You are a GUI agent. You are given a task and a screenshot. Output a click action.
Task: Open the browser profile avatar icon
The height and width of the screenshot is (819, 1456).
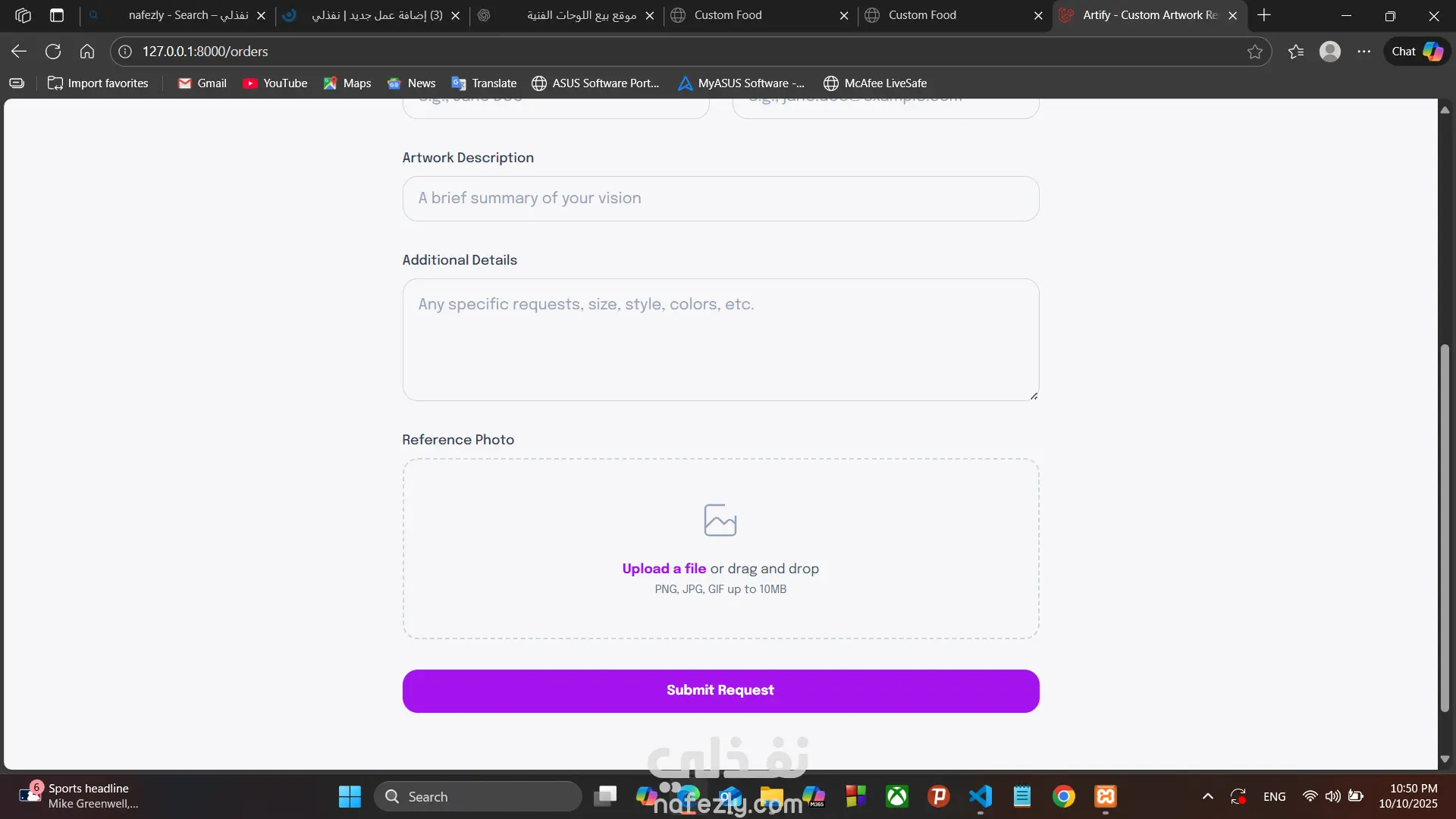[1329, 52]
